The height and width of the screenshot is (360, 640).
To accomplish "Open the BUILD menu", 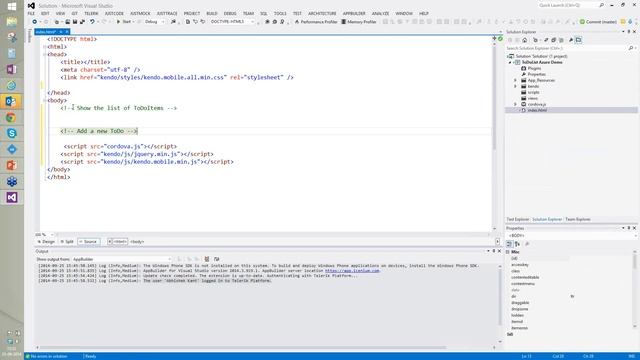I will coord(212,13).
